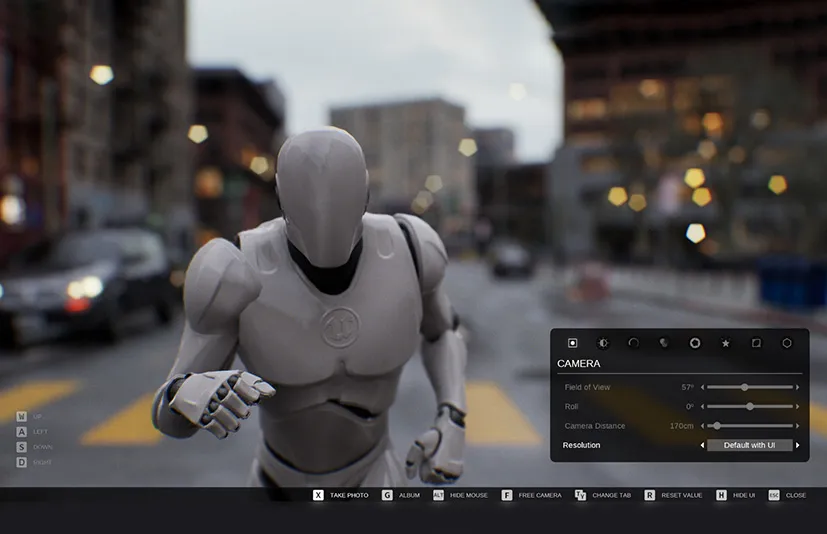Click the R key Reset Value icon
The image size is (827, 534).
click(650, 495)
